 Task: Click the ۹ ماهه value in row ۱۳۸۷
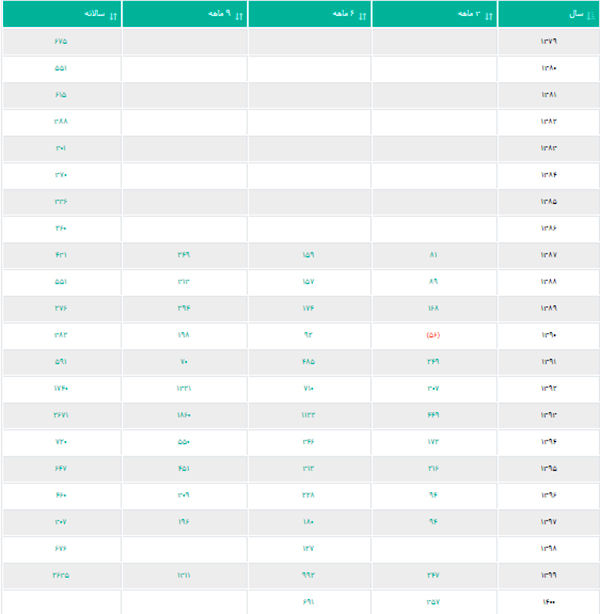coord(184,255)
